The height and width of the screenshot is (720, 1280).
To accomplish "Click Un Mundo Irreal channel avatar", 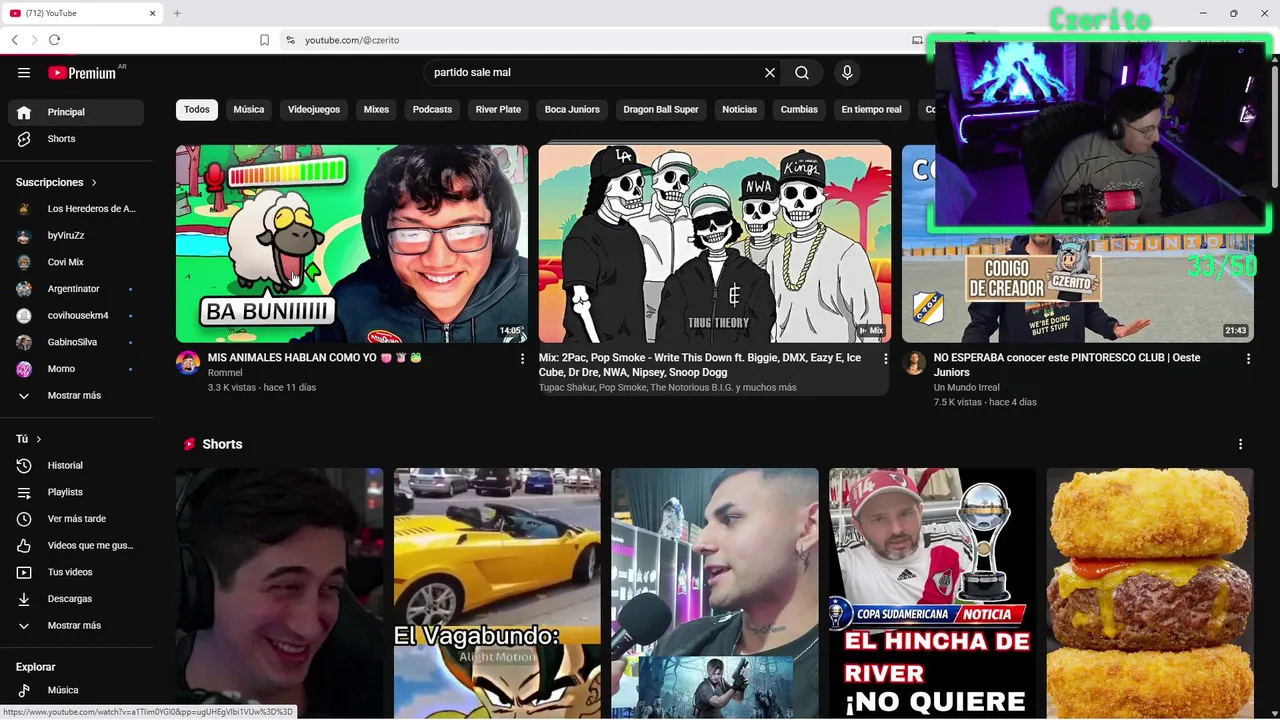I will [914, 363].
